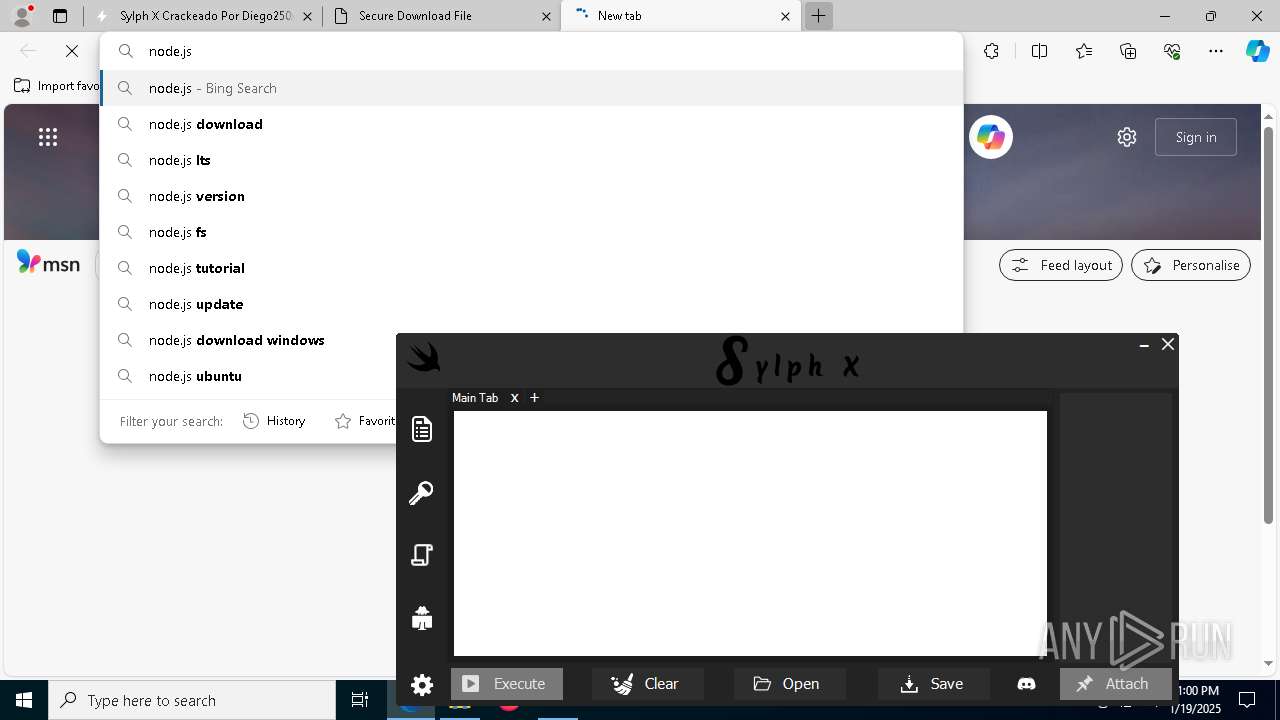Open the script hub icon in Sylph X sidebar

click(x=422, y=555)
